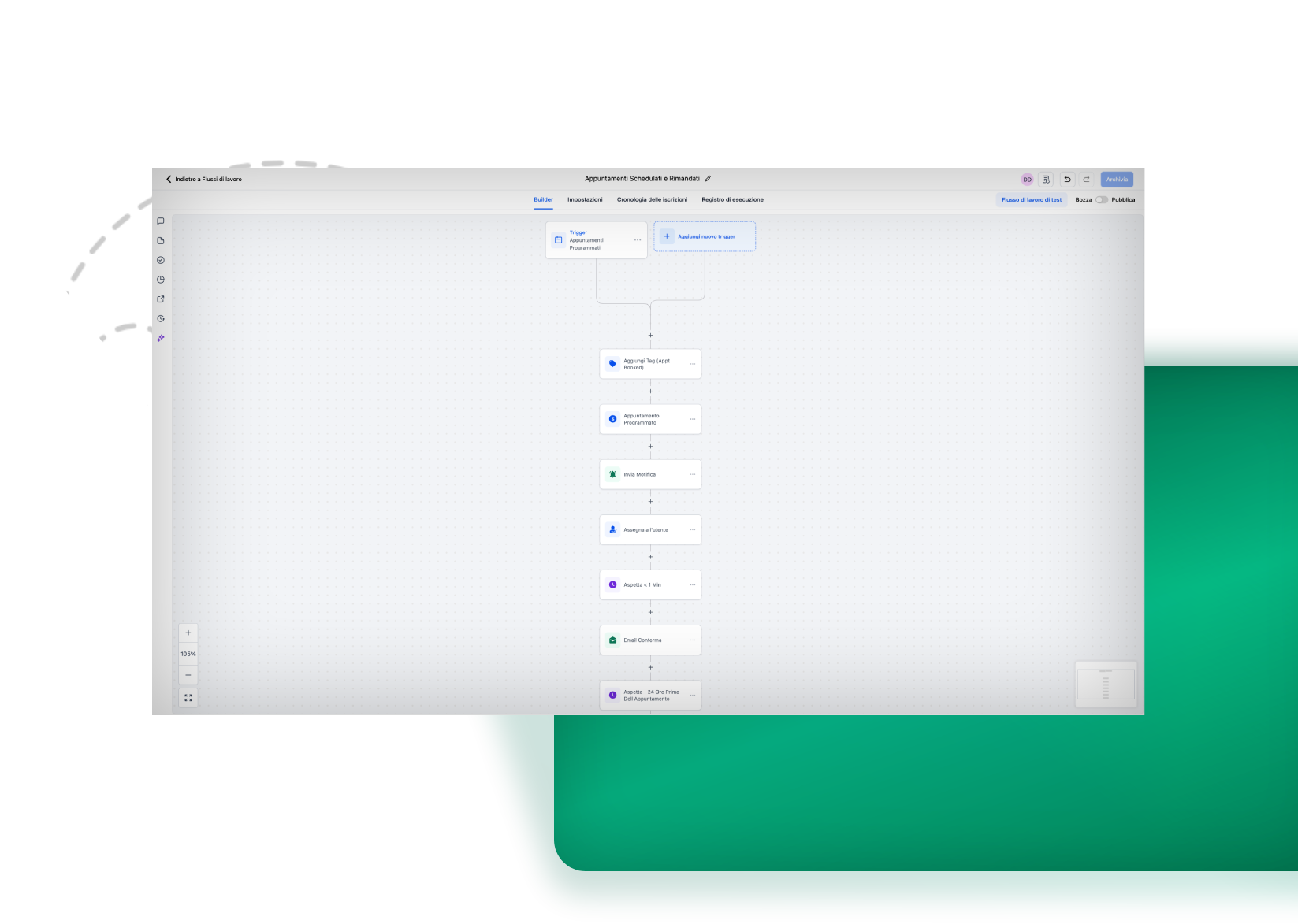Image resolution: width=1298 pixels, height=924 pixels.
Task: Open the DD user avatar
Action: tap(1027, 180)
